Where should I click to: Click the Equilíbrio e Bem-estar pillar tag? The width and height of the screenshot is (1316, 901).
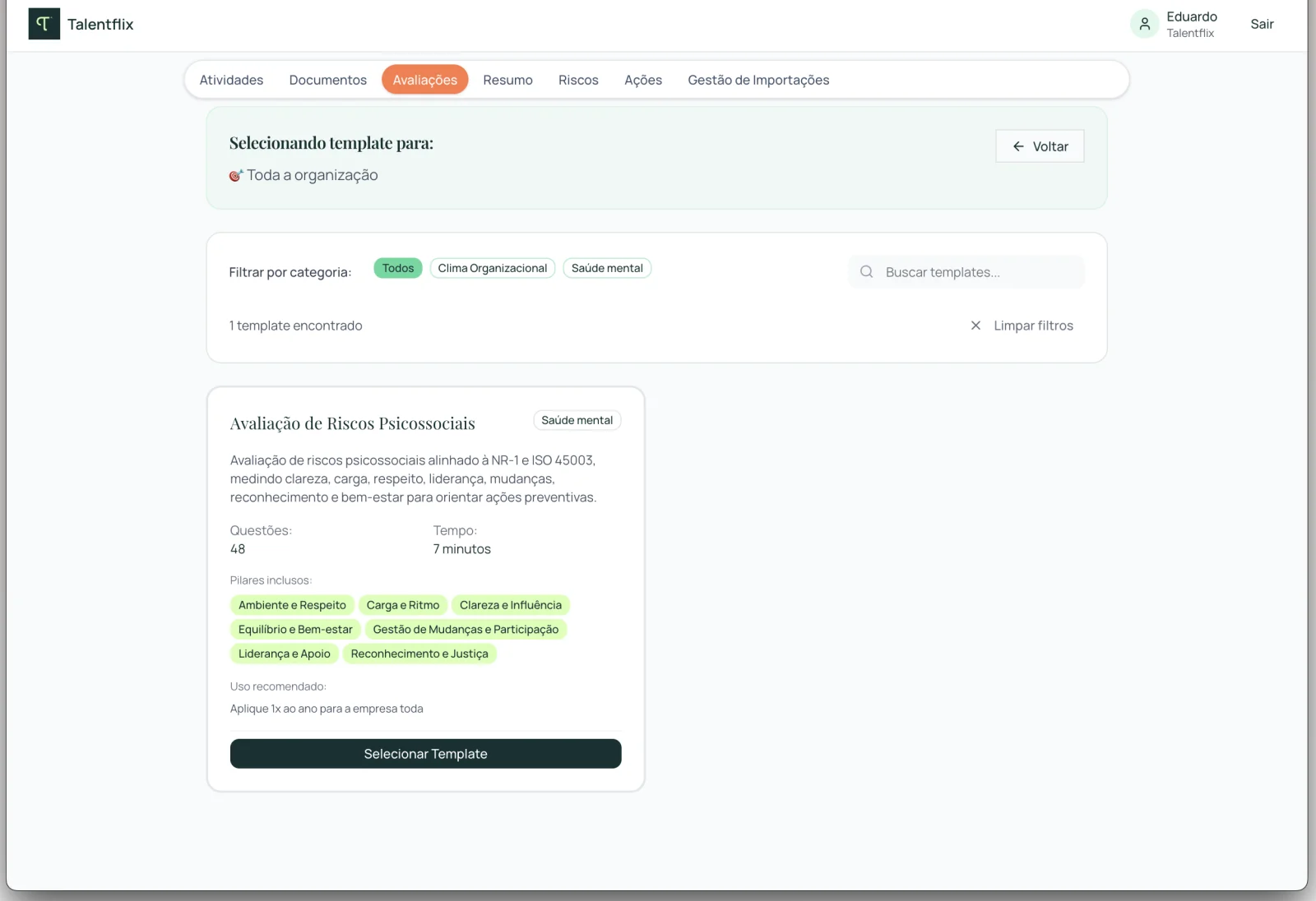295,630
